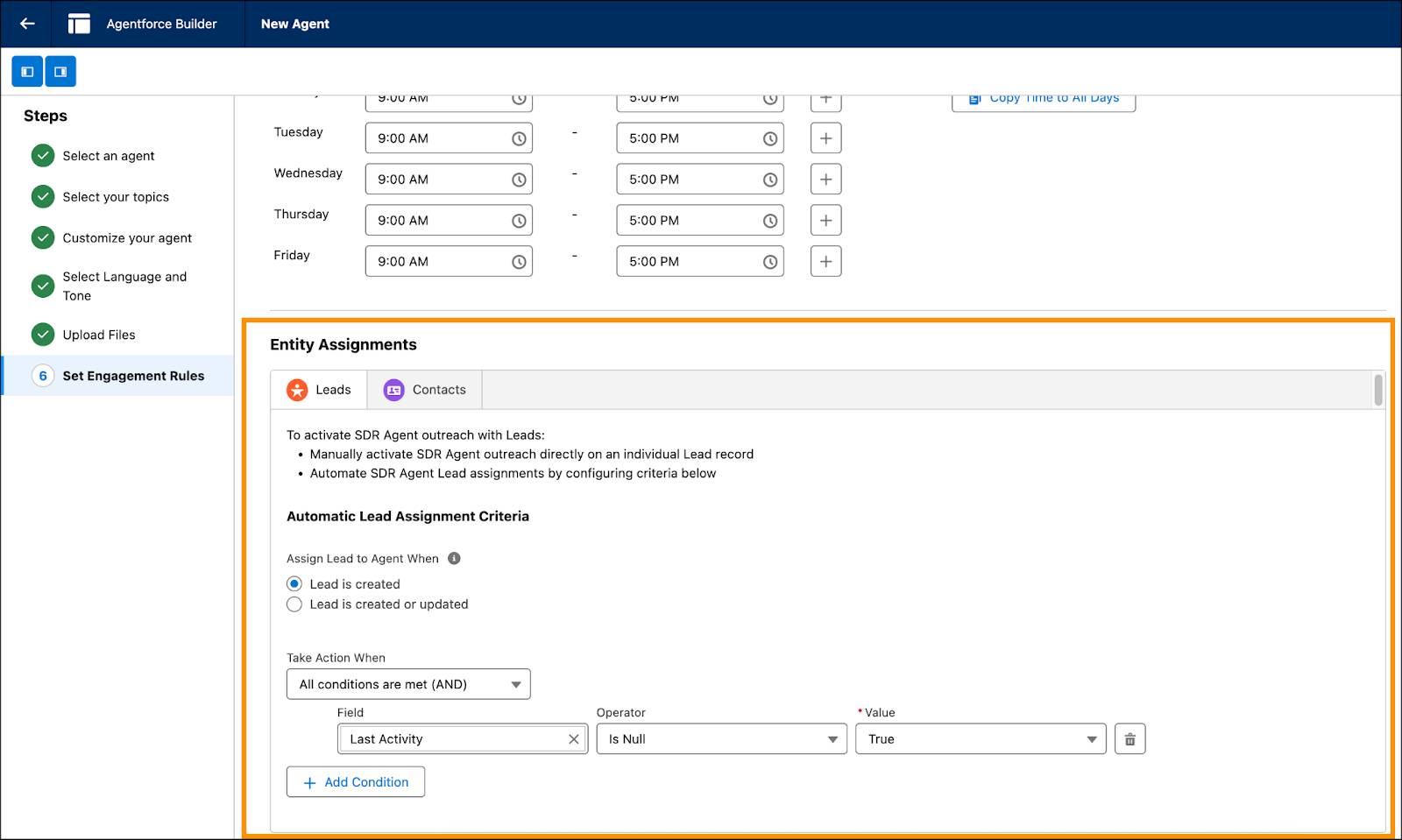Image resolution: width=1402 pixels, height=840 pixels.
Task: Select Lead is created radio option
Action: point(294,584)
